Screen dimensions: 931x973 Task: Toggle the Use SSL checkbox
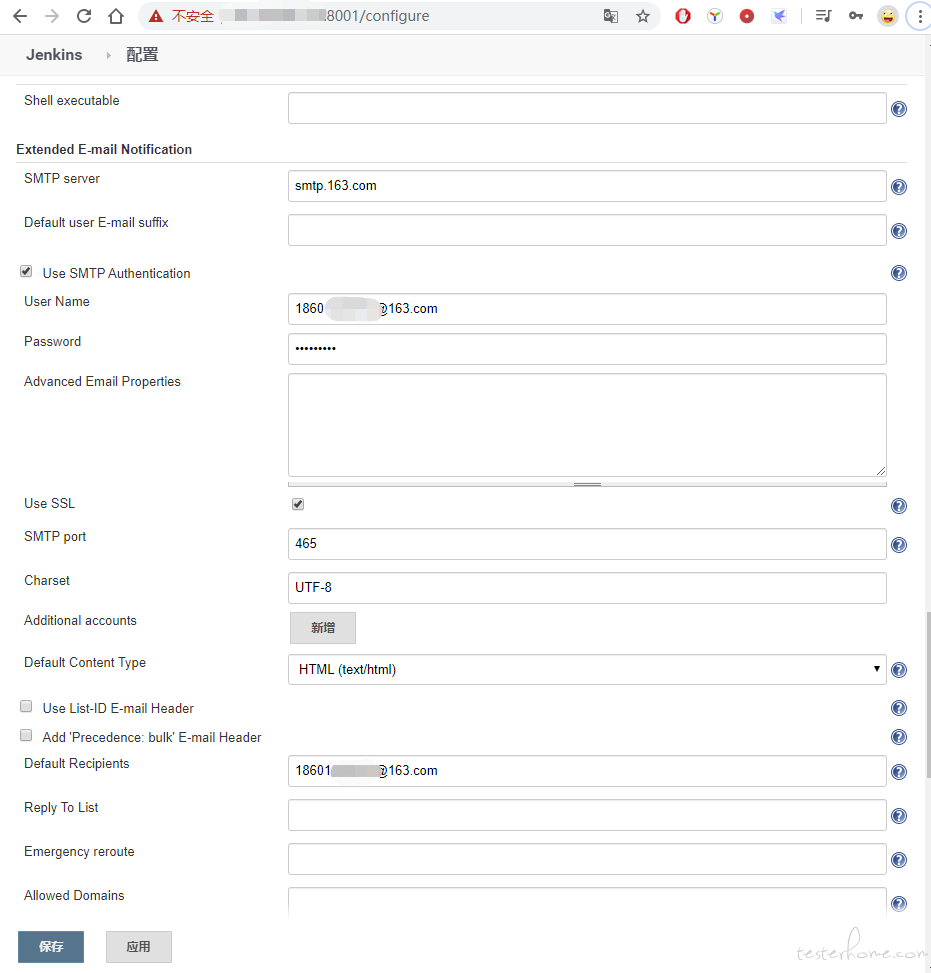[x=298, y=504]
